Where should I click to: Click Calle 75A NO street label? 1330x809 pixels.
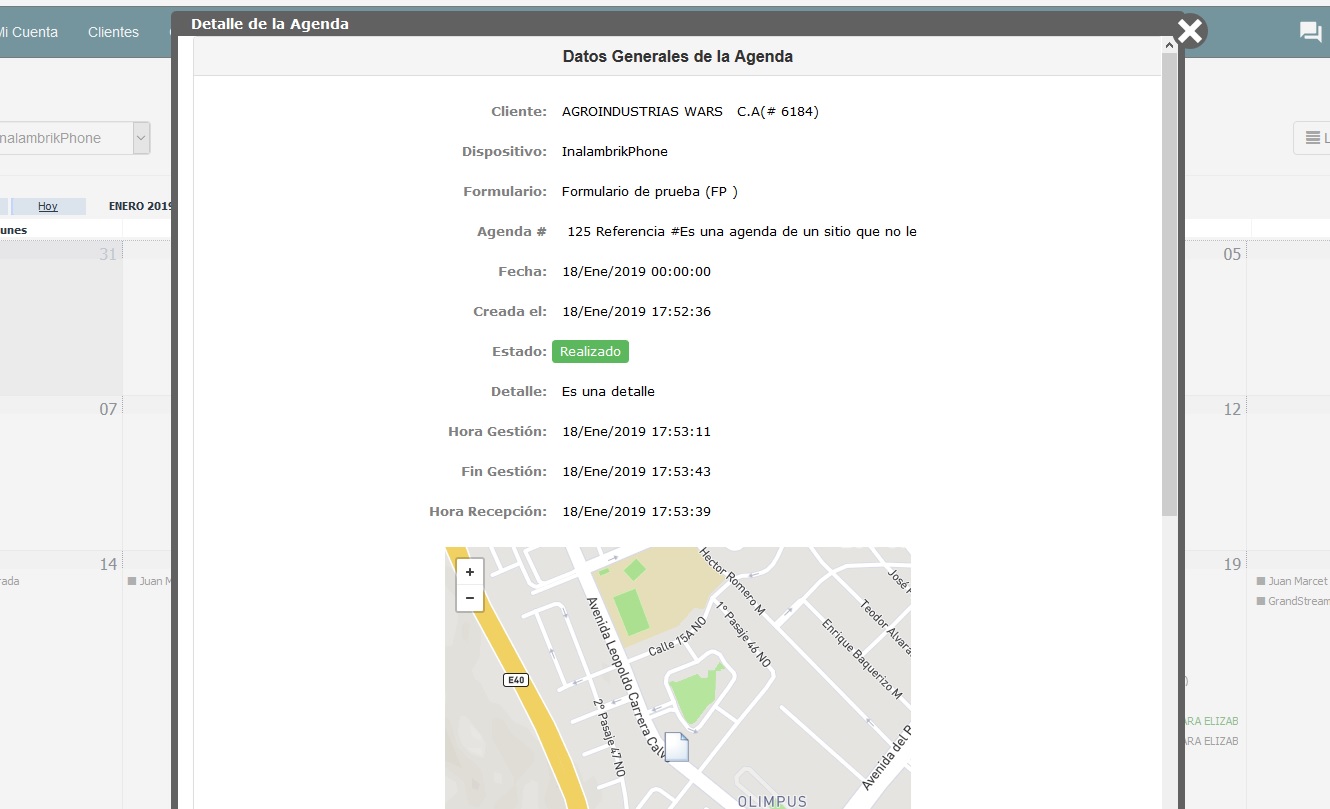[x=677, y=636]
